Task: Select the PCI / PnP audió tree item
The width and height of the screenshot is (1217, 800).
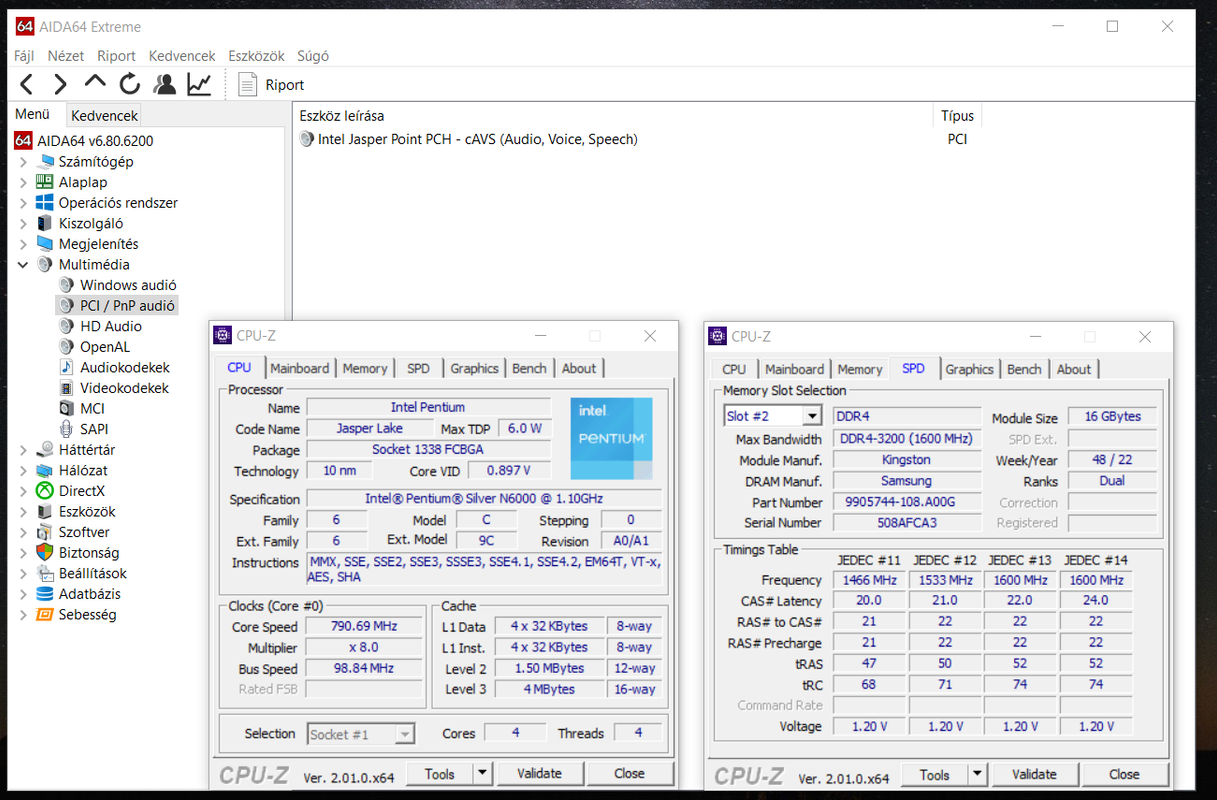Action: point(127,306)
